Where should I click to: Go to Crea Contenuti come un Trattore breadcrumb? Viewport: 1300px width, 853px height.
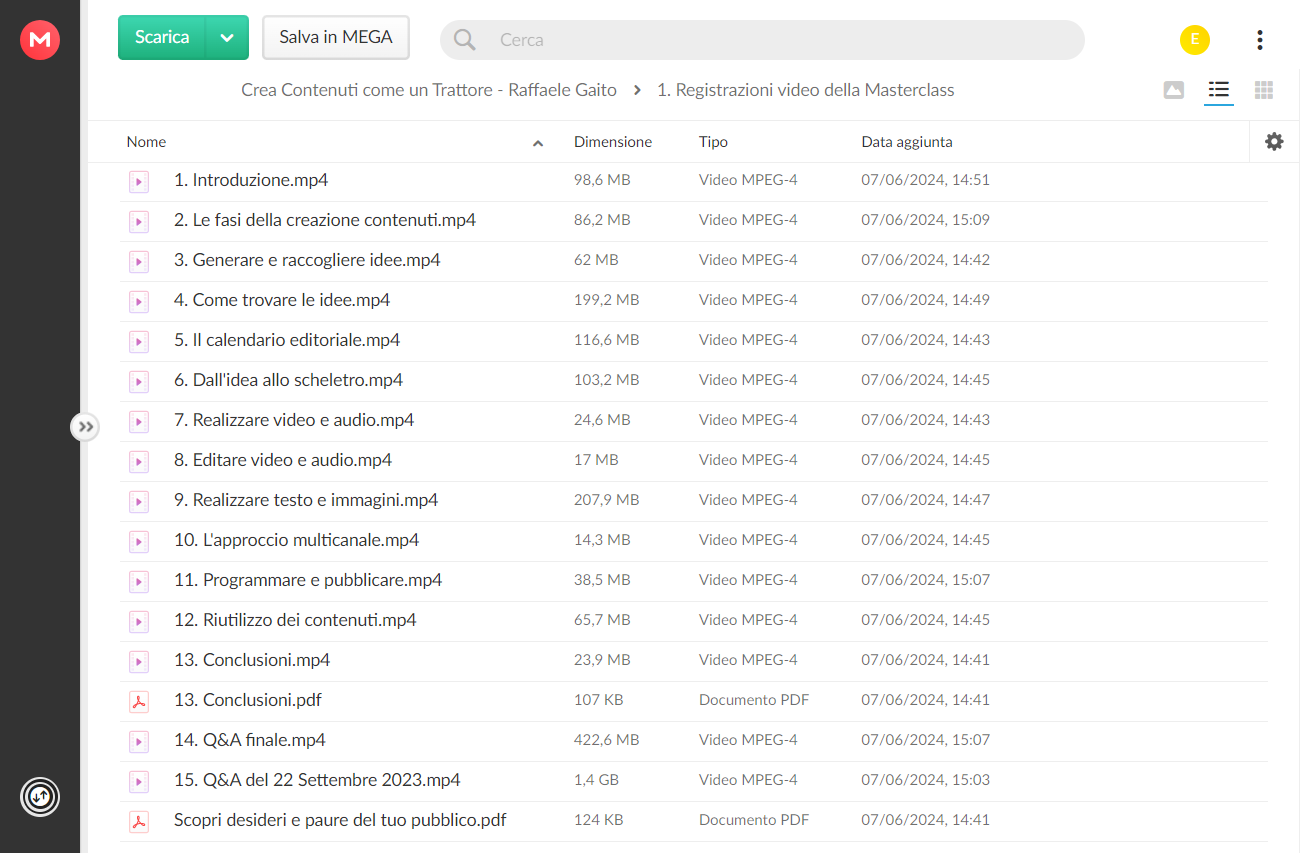pos(429,90)
